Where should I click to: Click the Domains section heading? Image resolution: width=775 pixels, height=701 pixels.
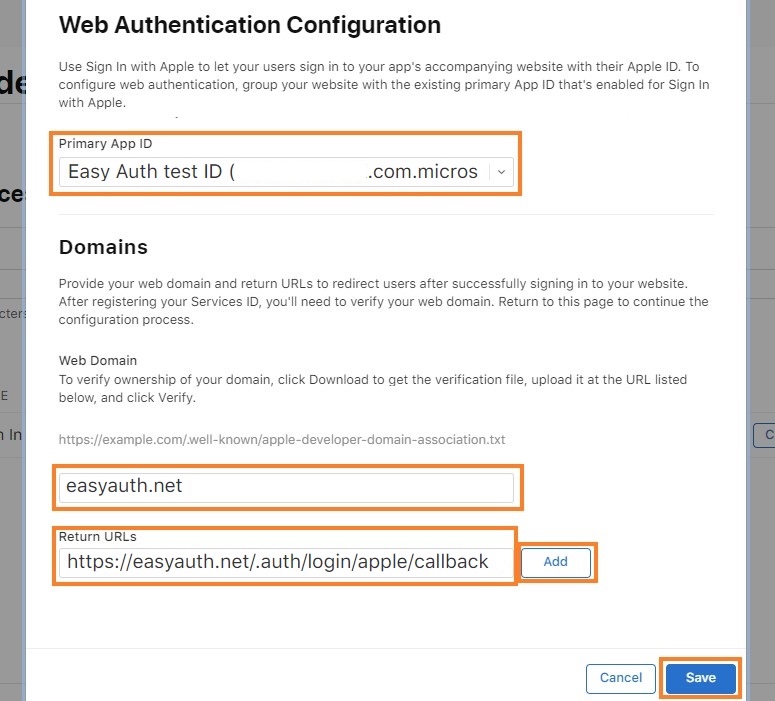(x=103, y=247)
